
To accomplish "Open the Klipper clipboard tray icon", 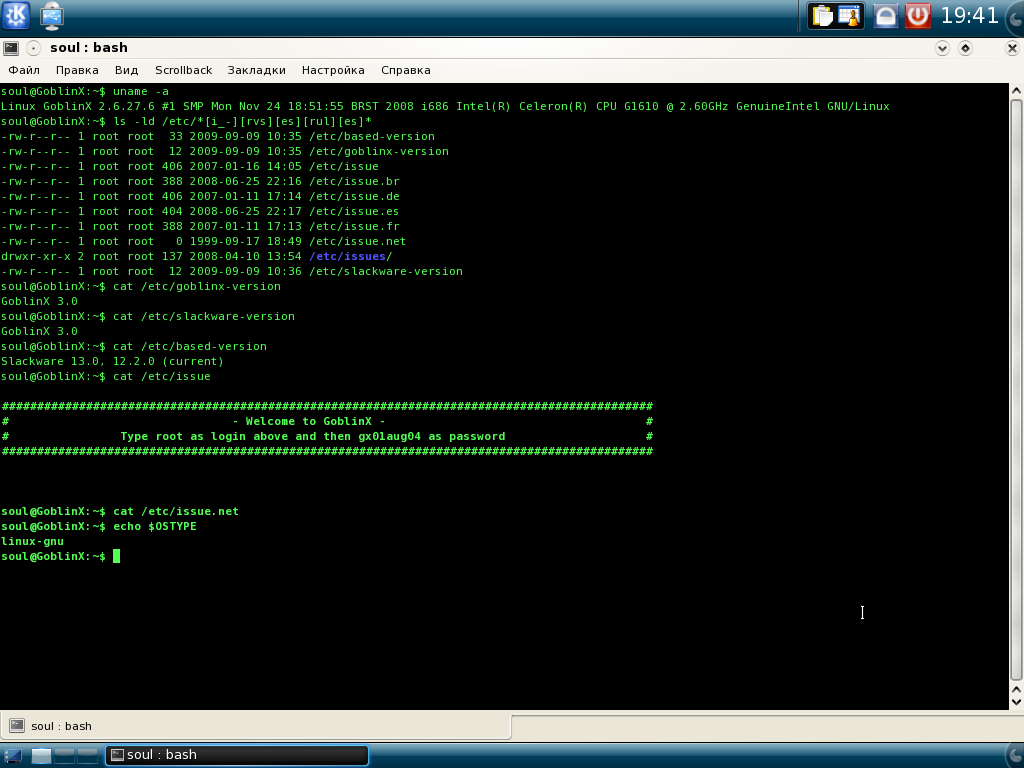I will click(x=823, y=16).
